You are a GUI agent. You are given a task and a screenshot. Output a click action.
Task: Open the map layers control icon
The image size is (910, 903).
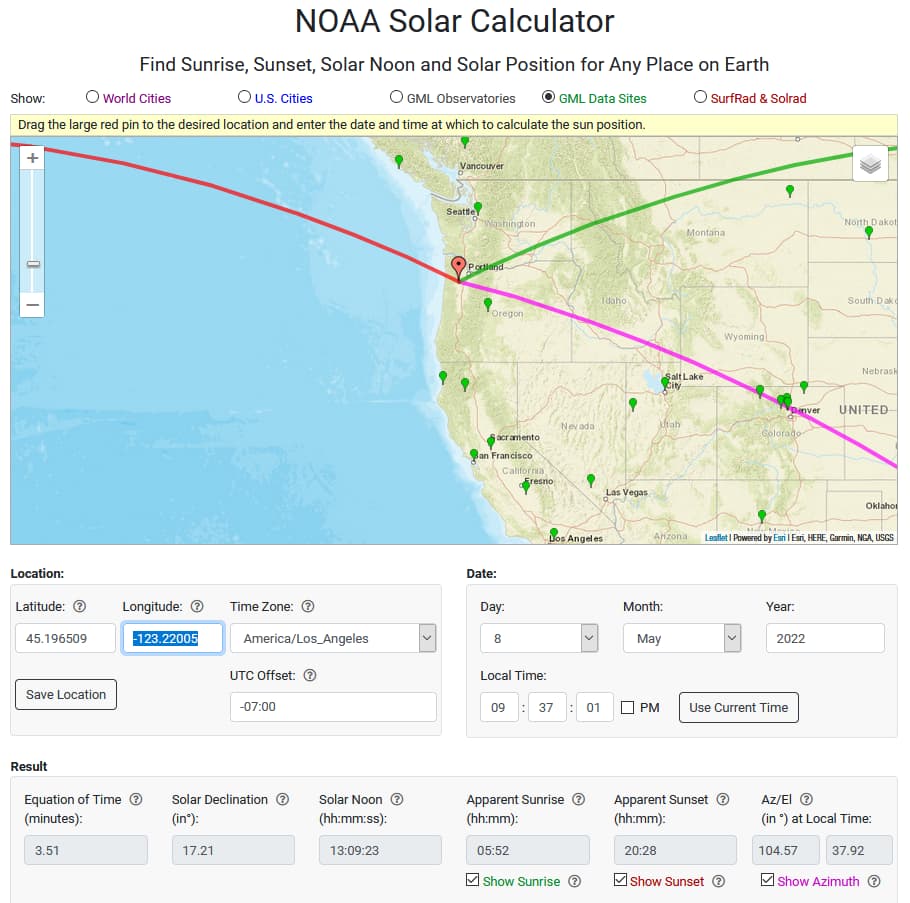click(870, 164)
